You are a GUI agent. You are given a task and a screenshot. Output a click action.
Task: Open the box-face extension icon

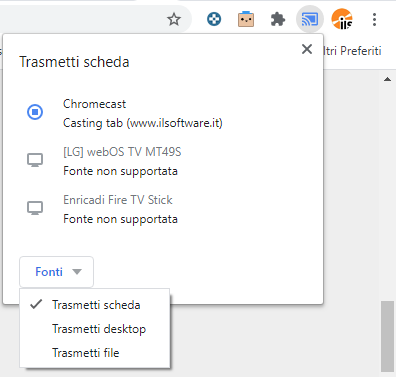click(x=246, y=19)
